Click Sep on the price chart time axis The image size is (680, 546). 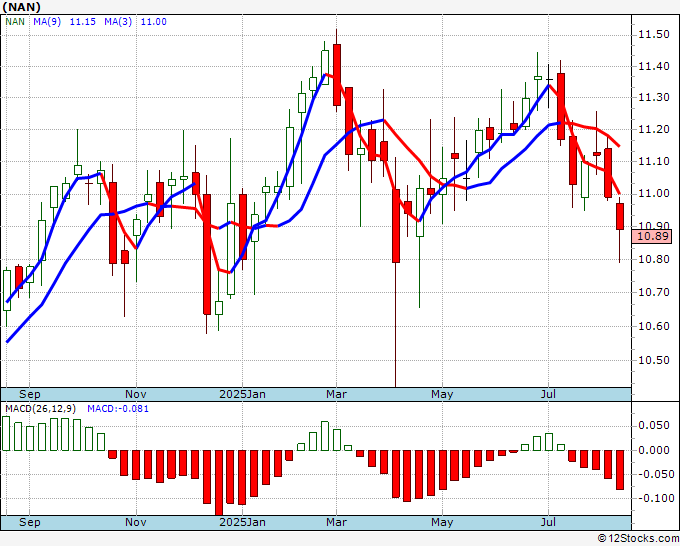(29, 394)
